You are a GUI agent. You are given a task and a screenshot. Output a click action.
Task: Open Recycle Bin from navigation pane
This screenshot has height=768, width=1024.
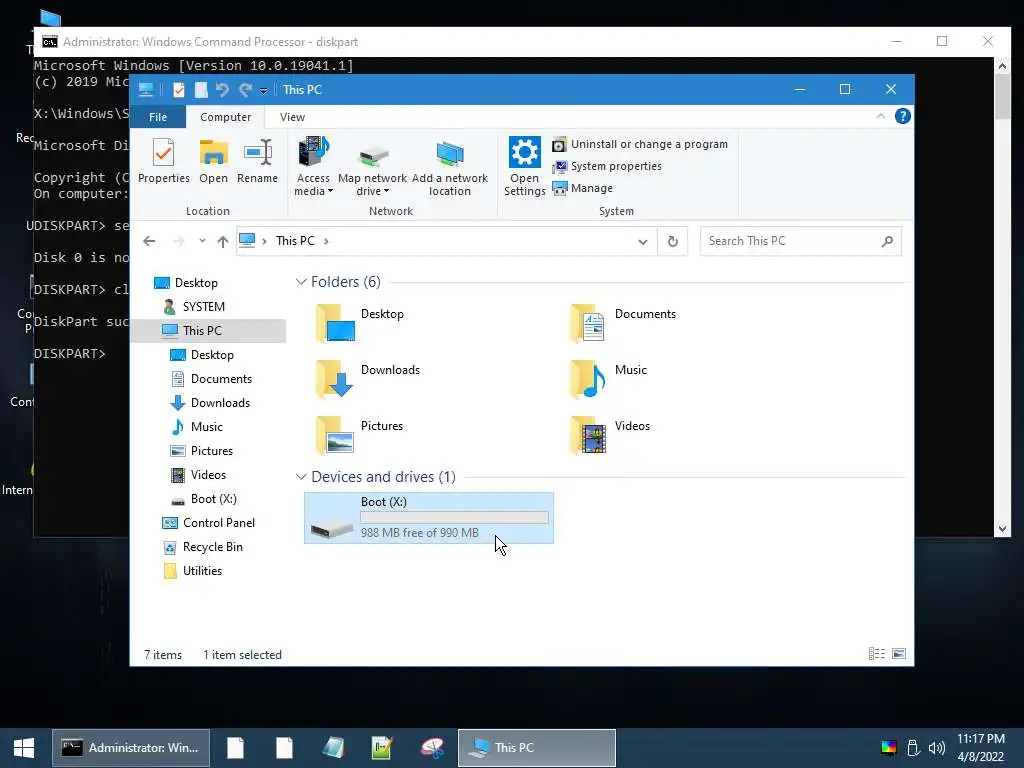point(212,547)
